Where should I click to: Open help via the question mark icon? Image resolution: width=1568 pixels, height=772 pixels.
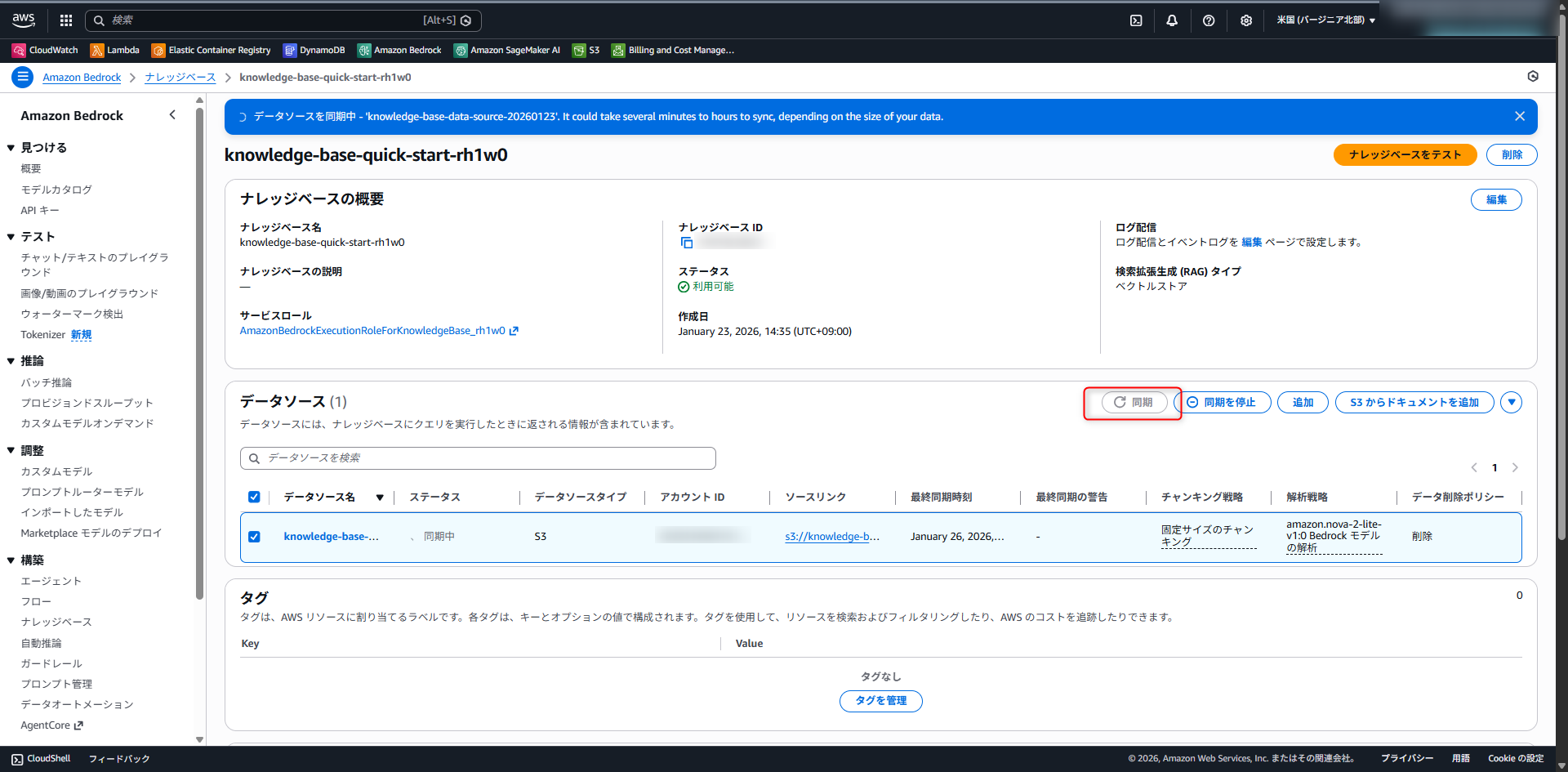click(x=1209, y=20)
